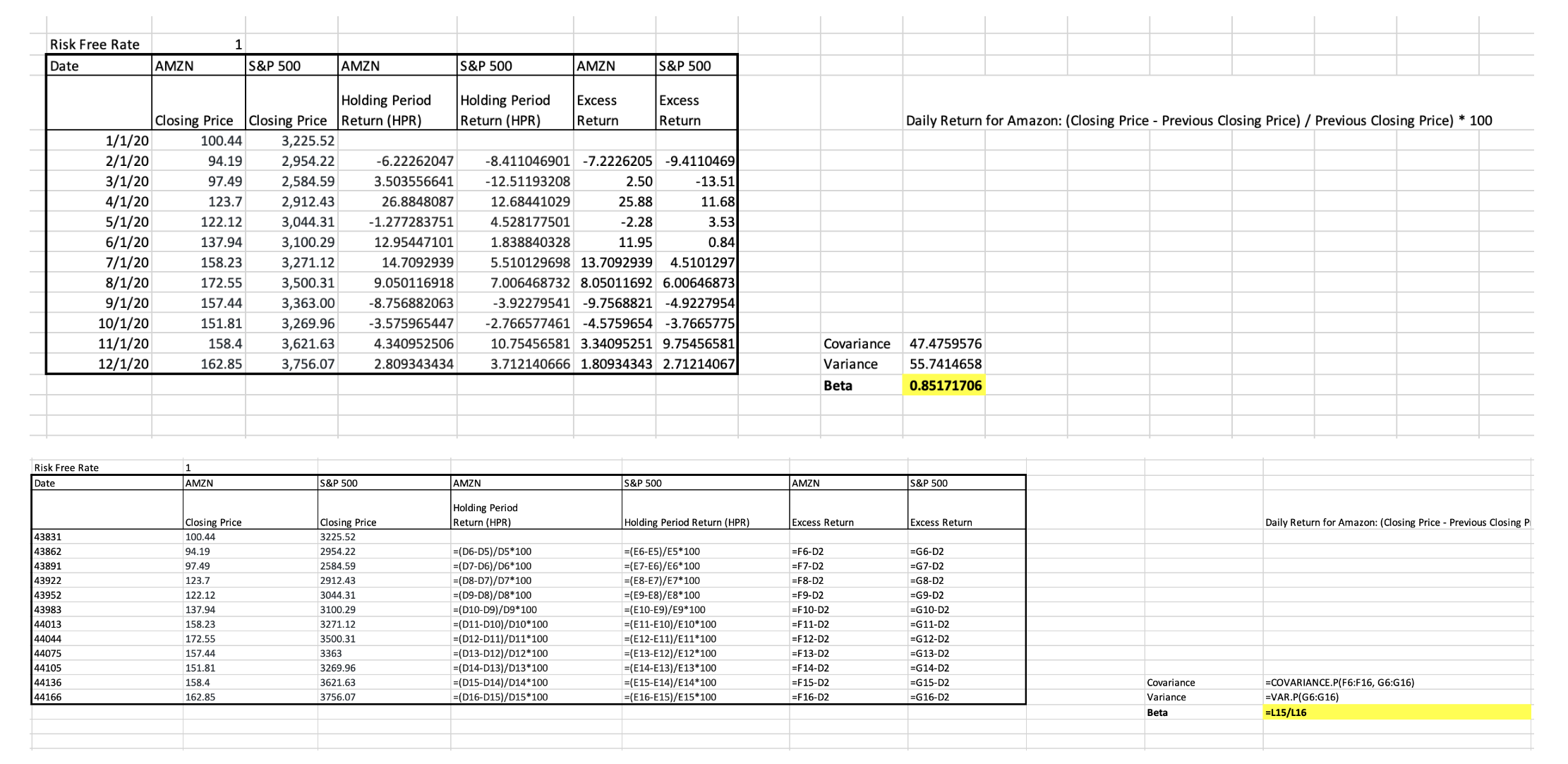1568x764 pixels.
Task: Select S&P 500 excess return -13.51
Action: coord(714,181)
